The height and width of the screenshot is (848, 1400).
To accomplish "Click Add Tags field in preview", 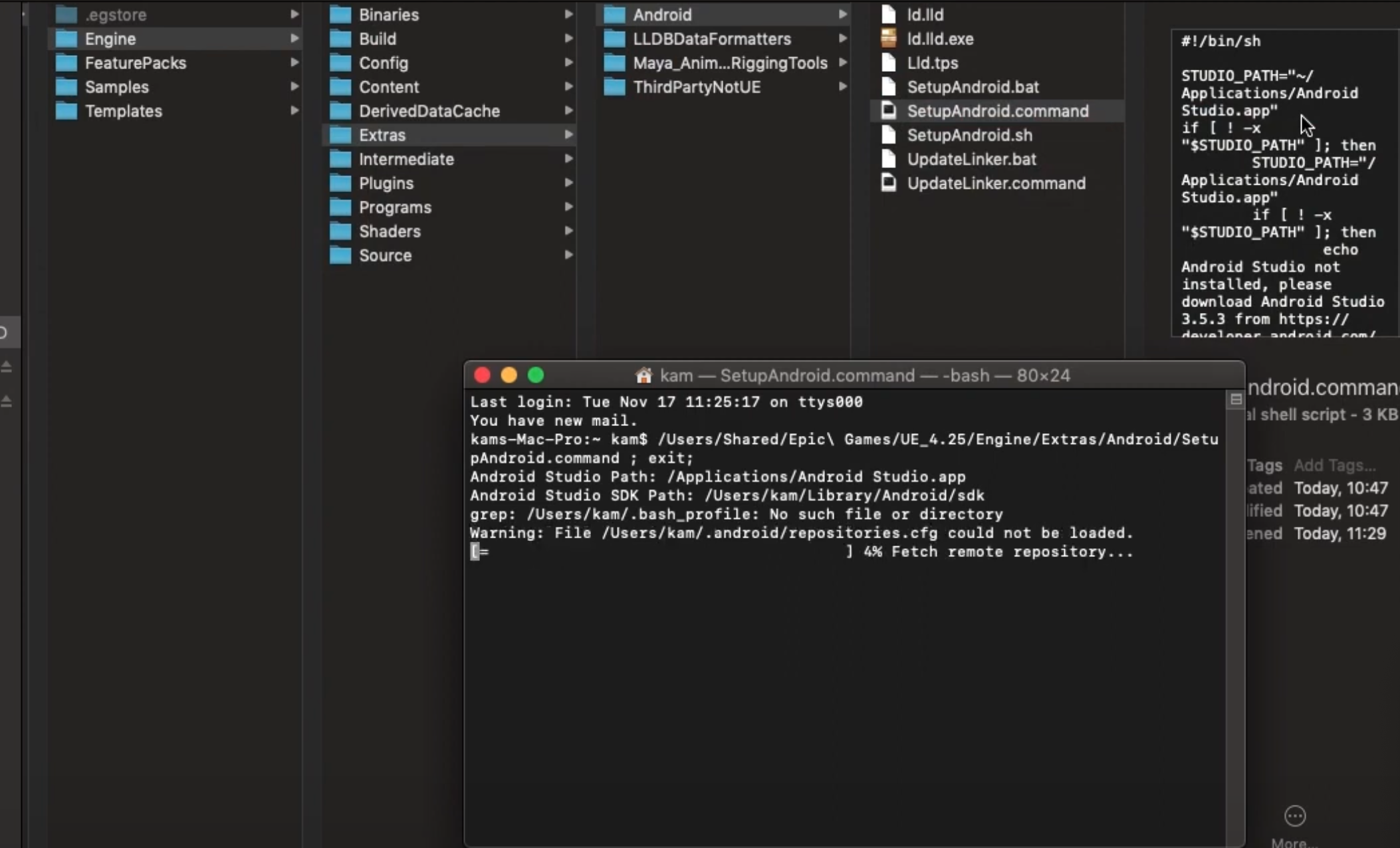I will click(x=1334, y=465).
